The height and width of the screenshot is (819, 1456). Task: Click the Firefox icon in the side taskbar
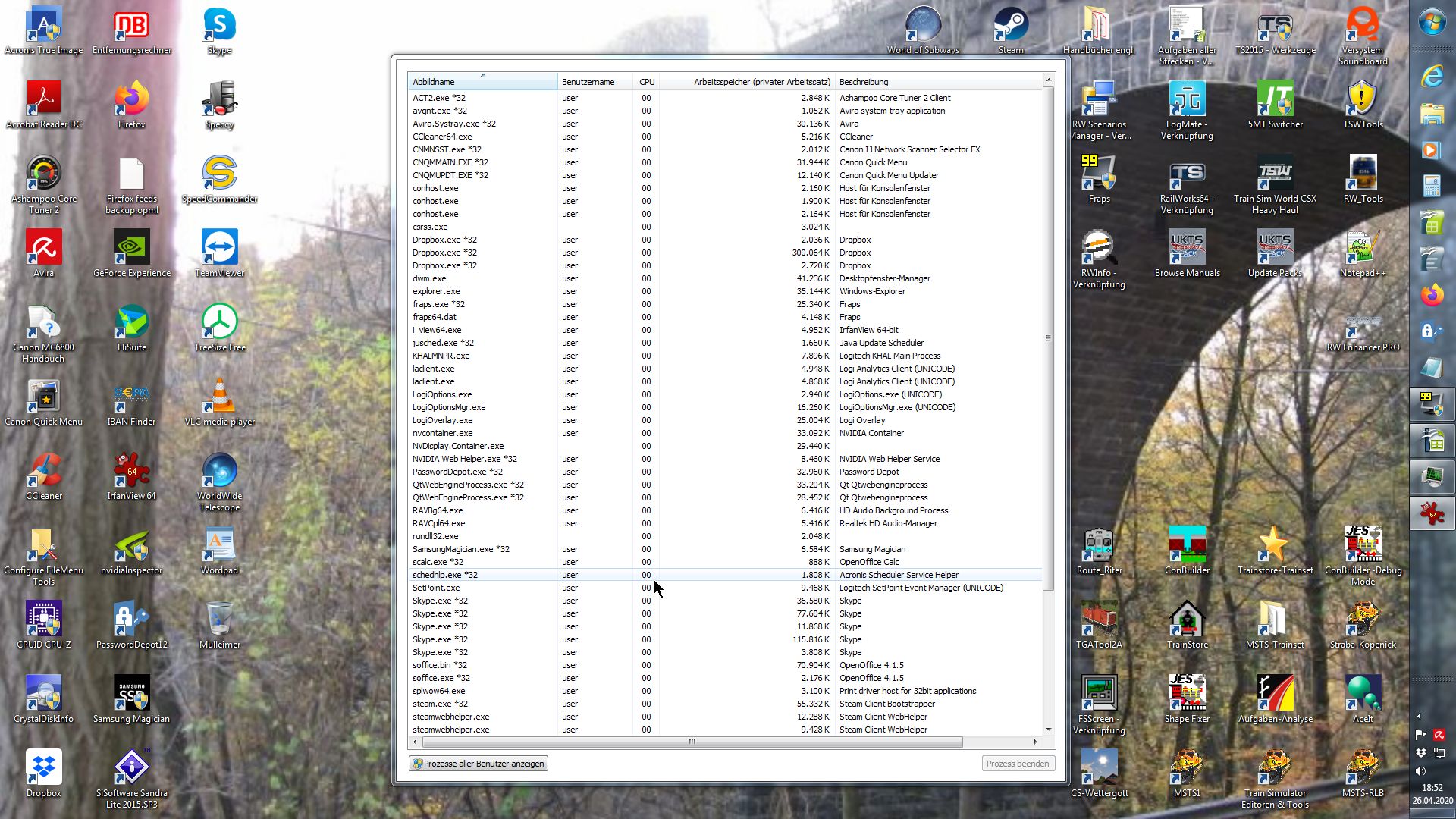click(1432, 295)
